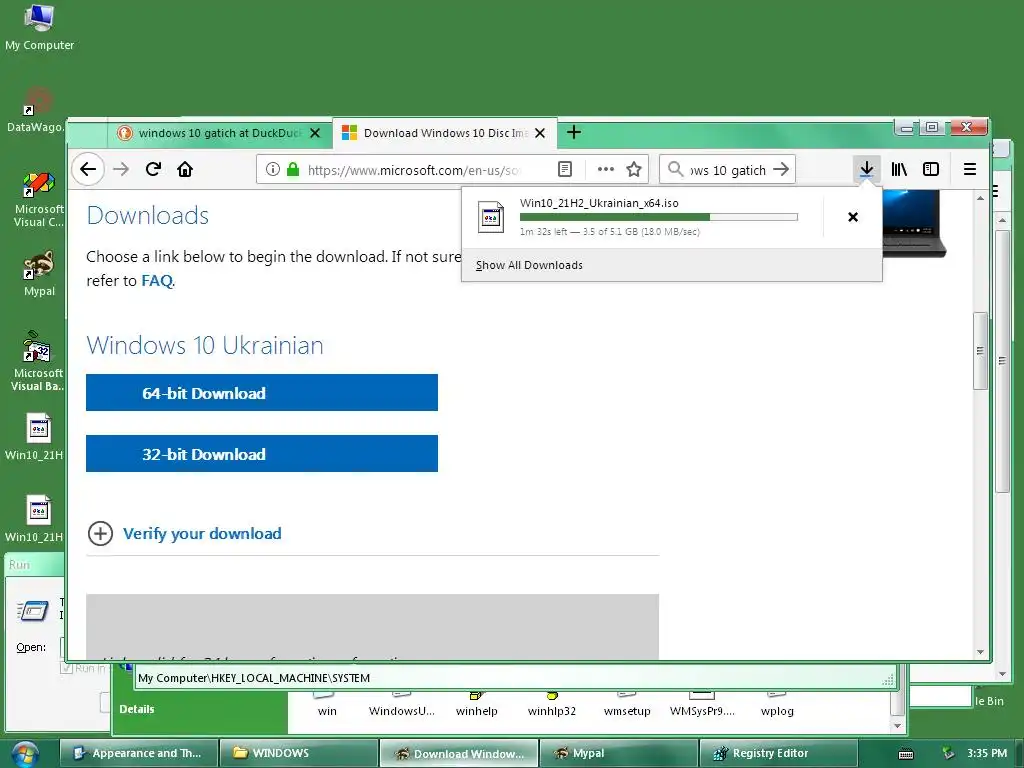Switch to WINDOWS folder taskbar button
1024x768 pixels.
298,753
